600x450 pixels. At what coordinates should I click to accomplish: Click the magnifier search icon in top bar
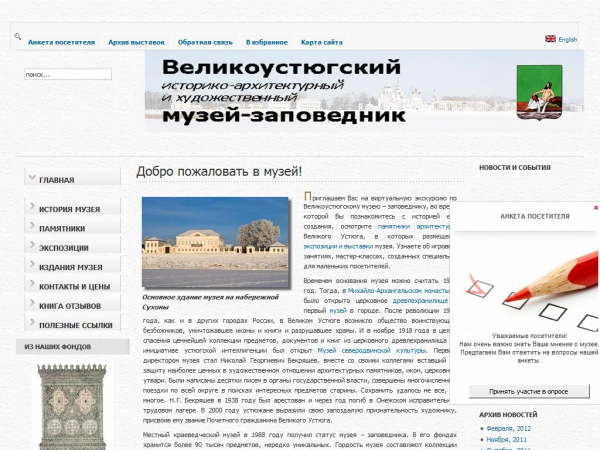[18, 37]
